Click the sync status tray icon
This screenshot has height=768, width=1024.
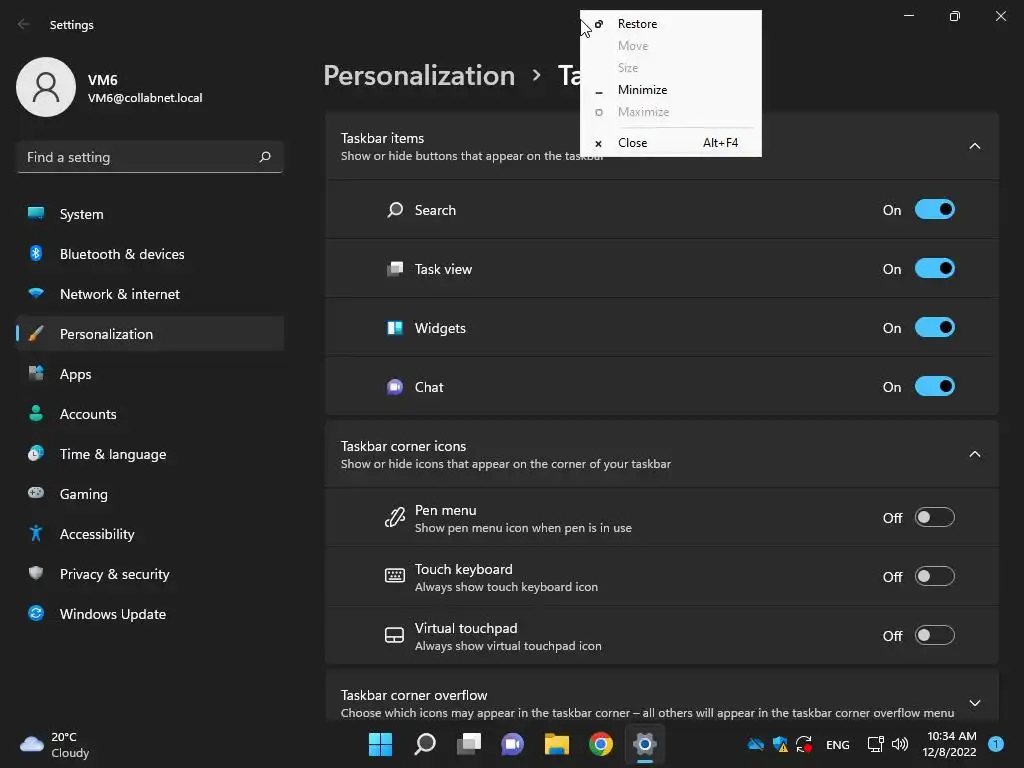coord(804,744)
